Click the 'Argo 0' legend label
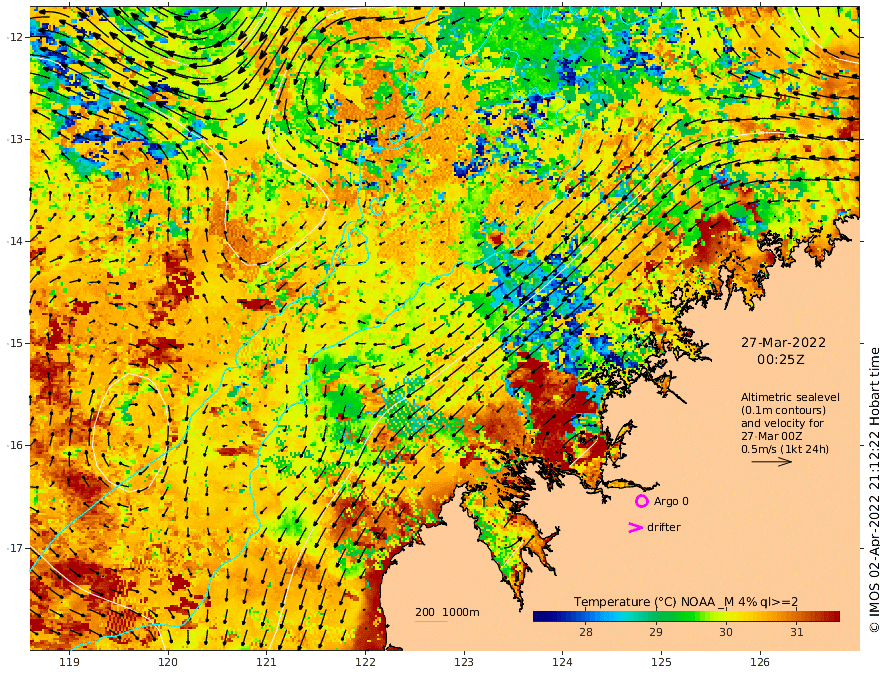 (671, 501)
